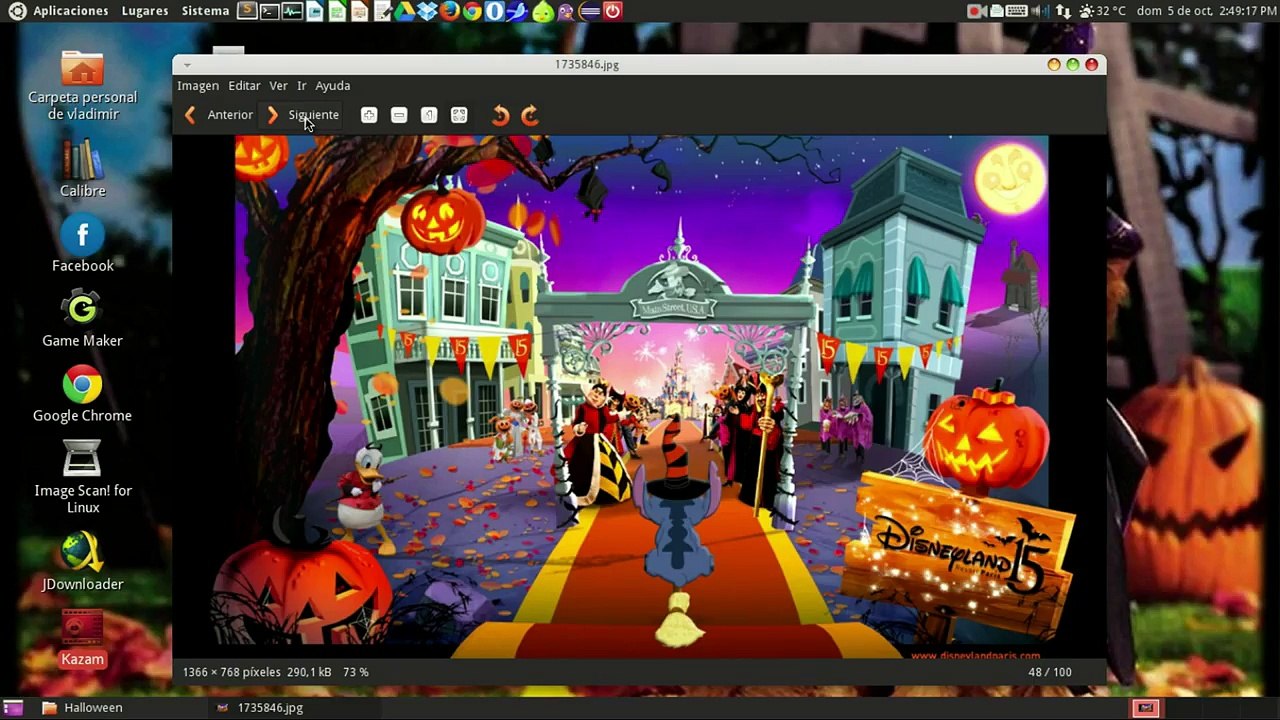Launch Firefox from the top panel

(450, 11)
